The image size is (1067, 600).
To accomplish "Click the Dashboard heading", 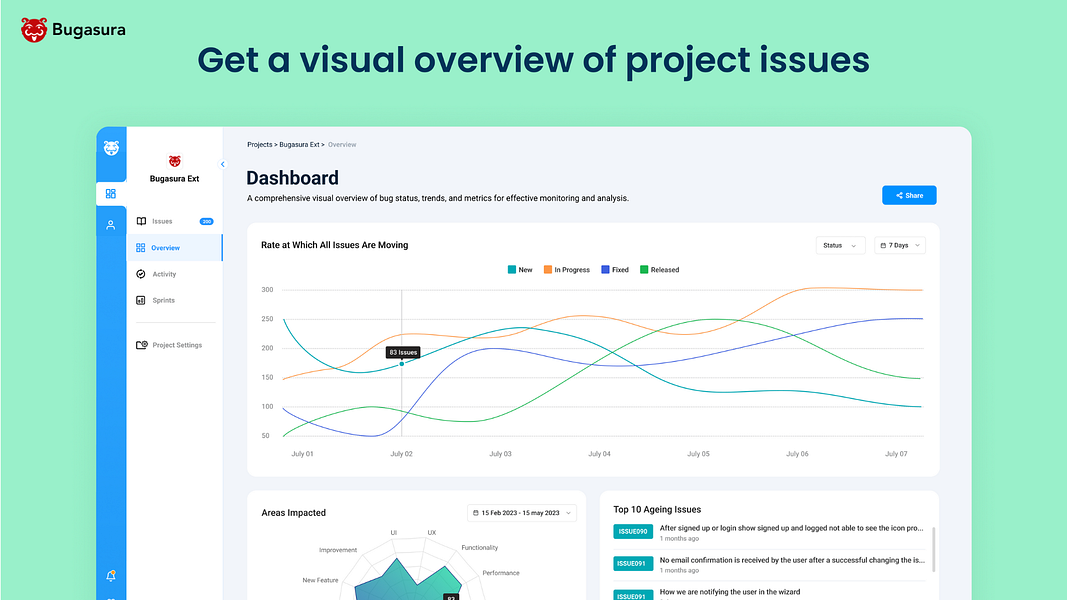I will [293, 178].
